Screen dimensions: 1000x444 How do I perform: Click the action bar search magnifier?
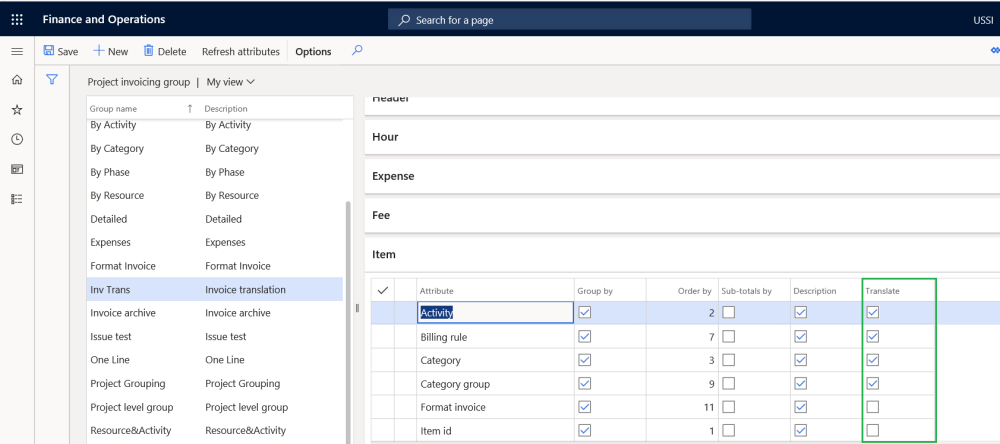pyautogui.click(x=357, y=51)
